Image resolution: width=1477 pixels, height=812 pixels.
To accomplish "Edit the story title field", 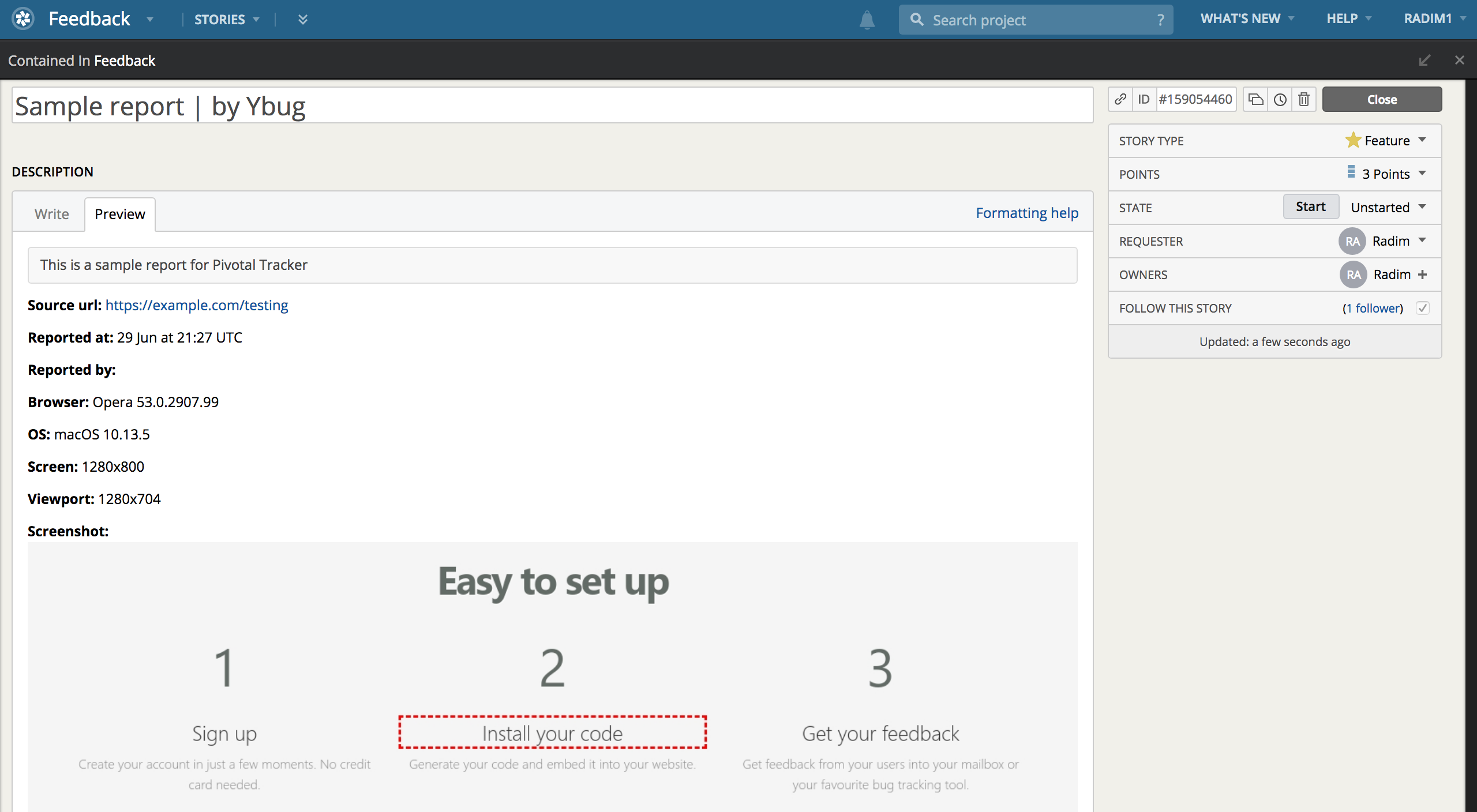I will [x=552, y=106].
